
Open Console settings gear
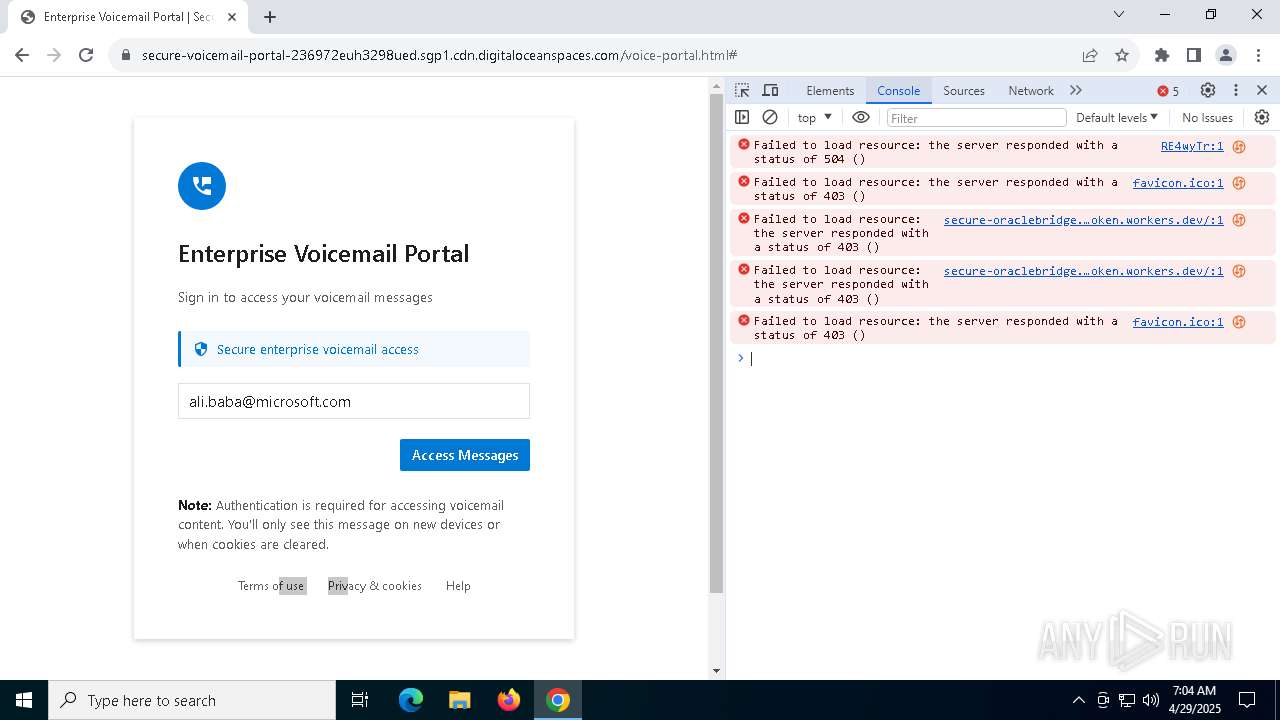click(1262, 117)
